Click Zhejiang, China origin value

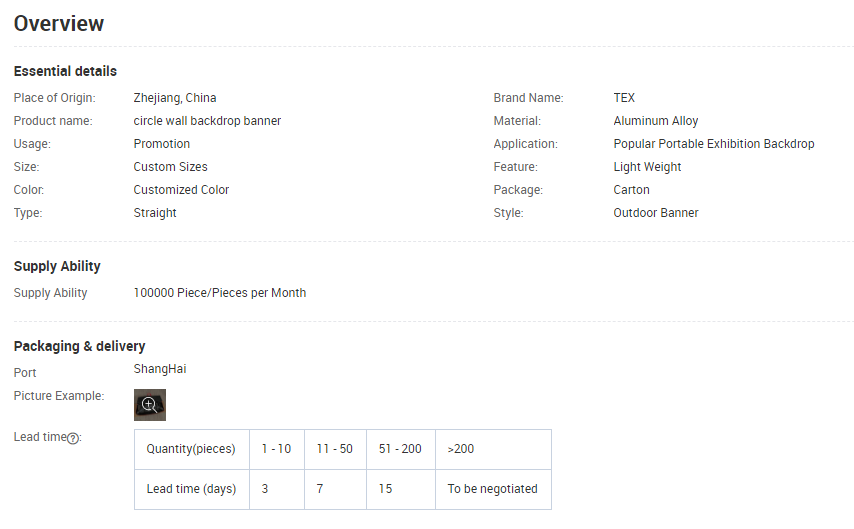[175, 98]
